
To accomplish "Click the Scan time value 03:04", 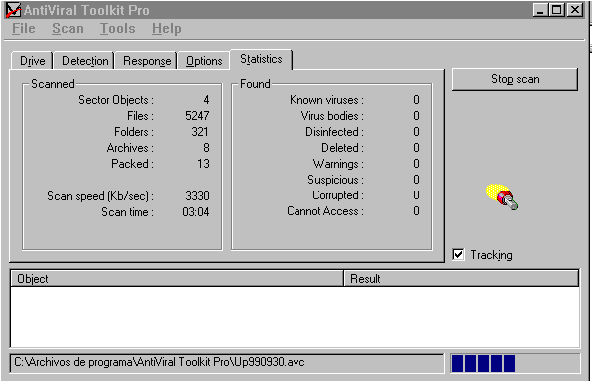I will [196, 212].
